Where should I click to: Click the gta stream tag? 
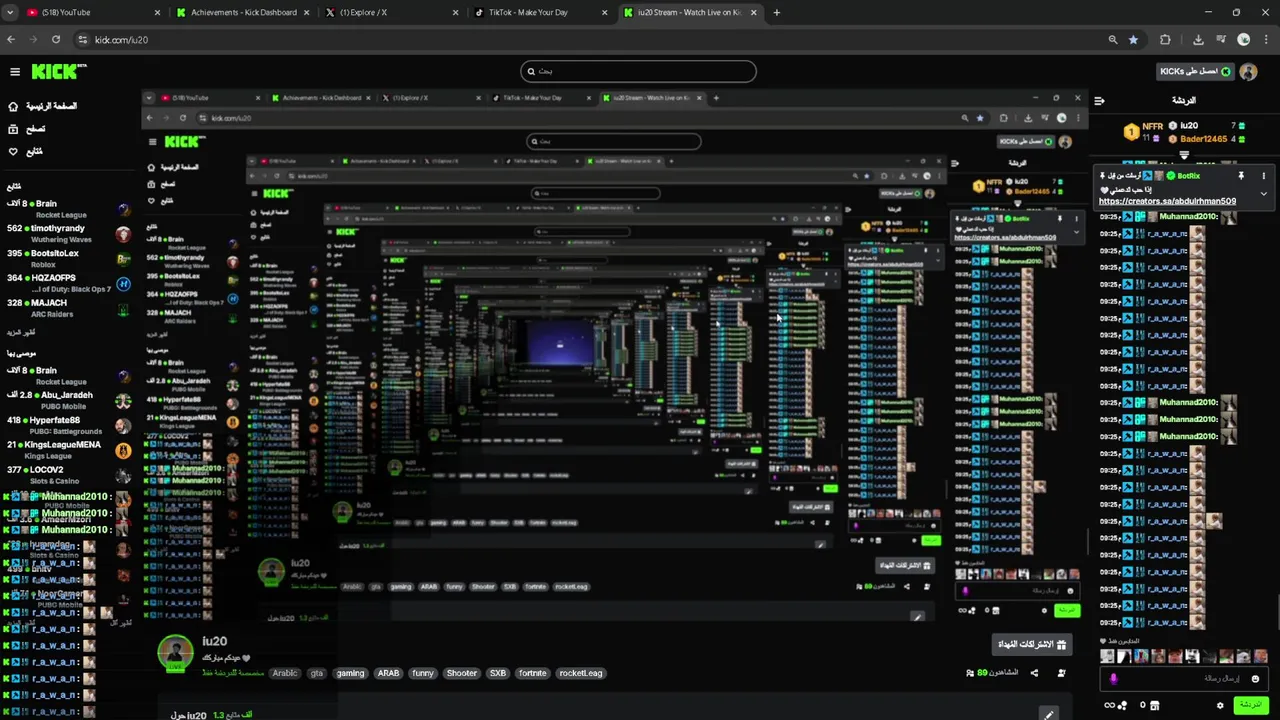point(317,673)
